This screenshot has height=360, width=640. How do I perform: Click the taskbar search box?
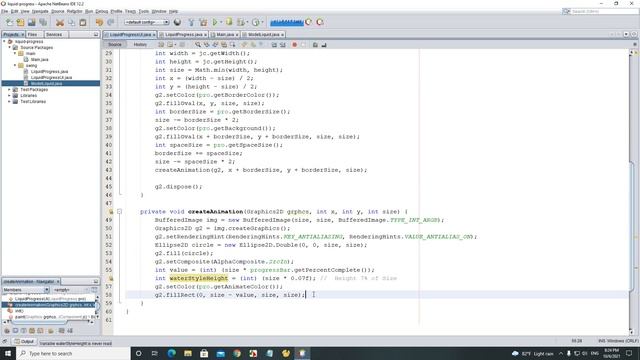tap(73, 353)
